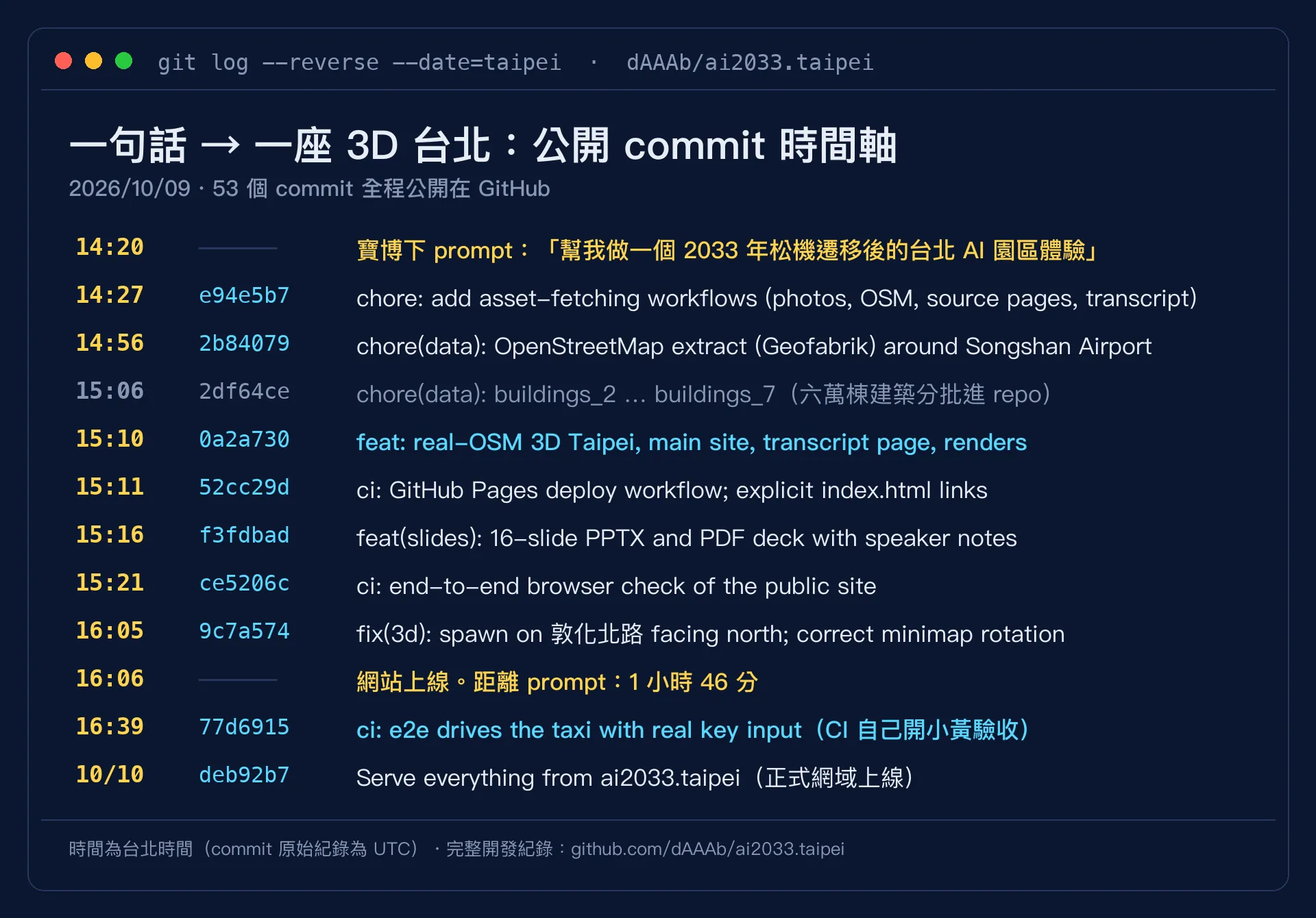Click the Serve everything from ai2033.taipei message
The image size is (1316, 918).
[x=635, y=778]
